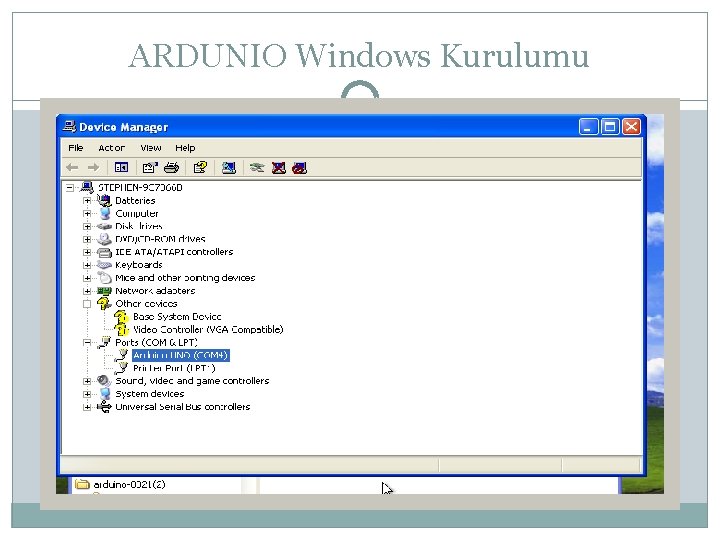The image size is (720, 540).
Task: Open the File menu
Action: pos(76,148)
